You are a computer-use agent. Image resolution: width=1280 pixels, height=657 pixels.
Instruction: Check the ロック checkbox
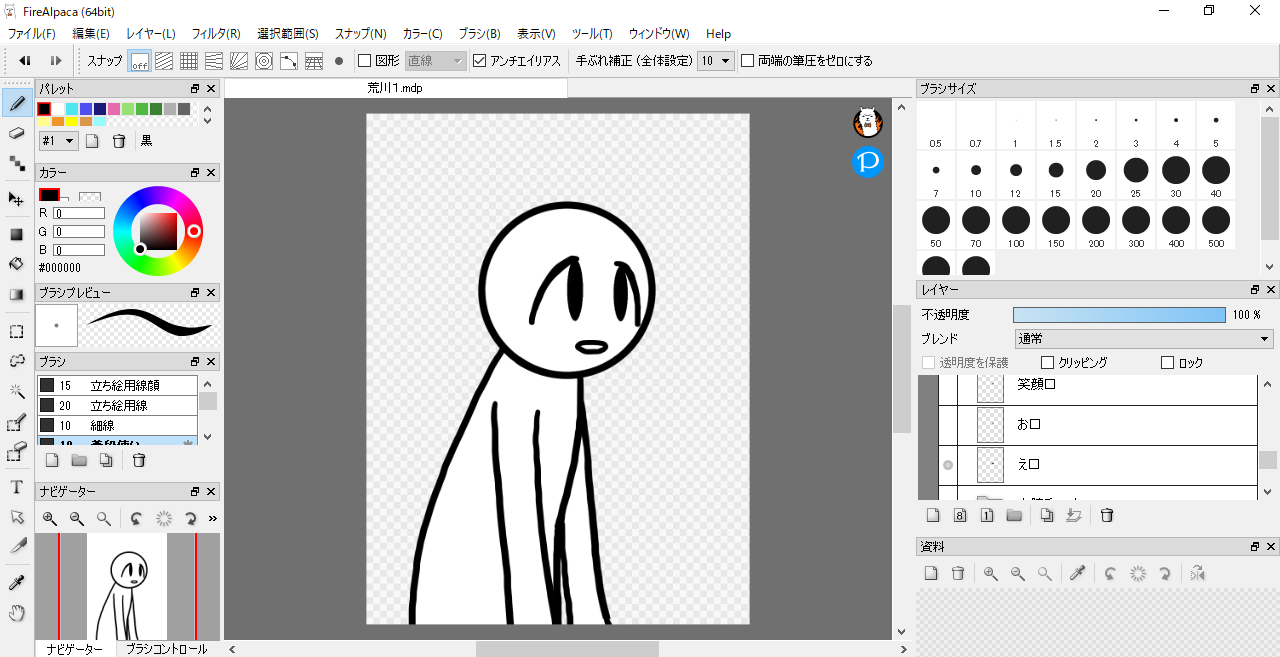[1167, 362]
